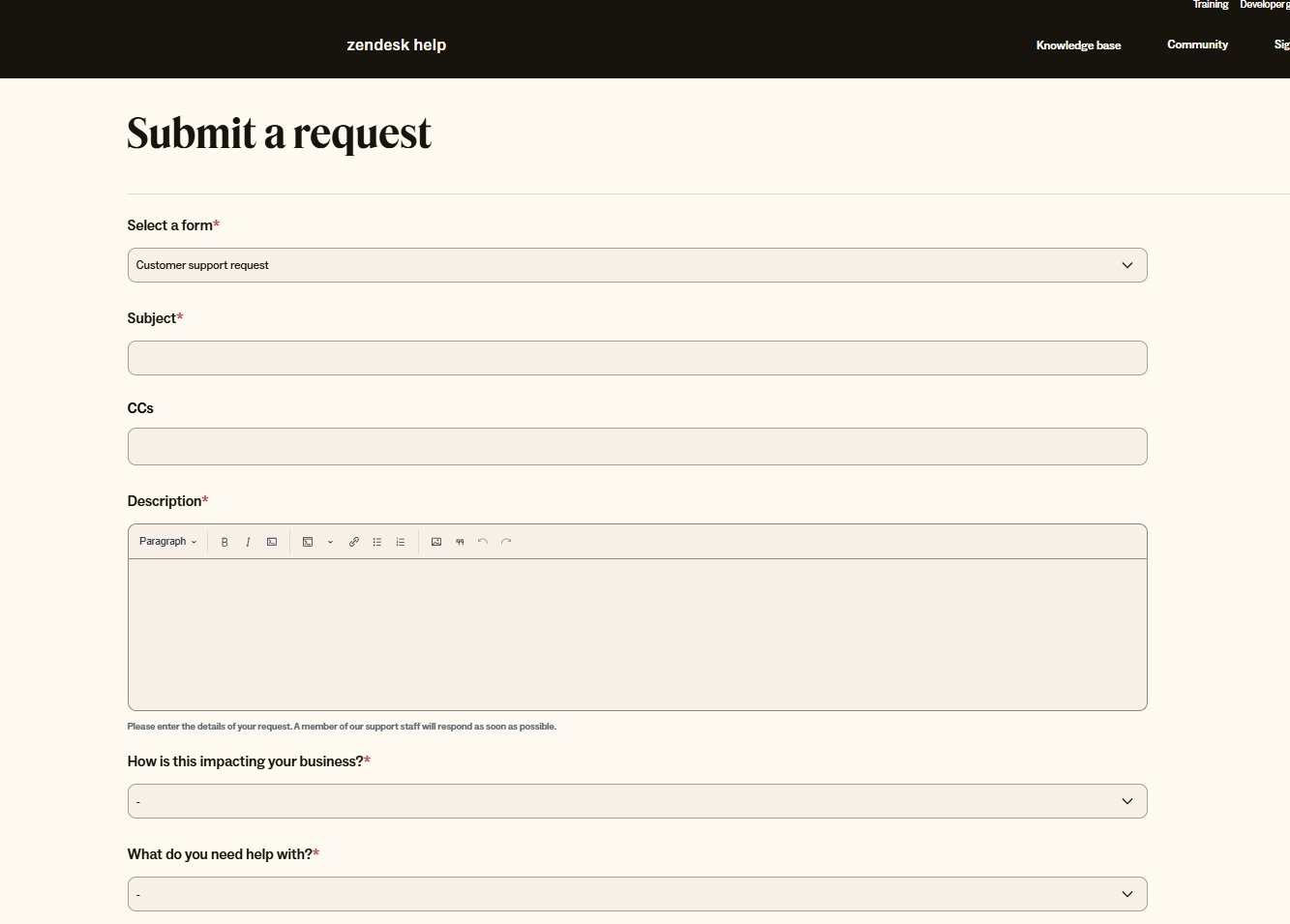Open the Select a form dropdown

pyautogui.click(x=637, y=264)
